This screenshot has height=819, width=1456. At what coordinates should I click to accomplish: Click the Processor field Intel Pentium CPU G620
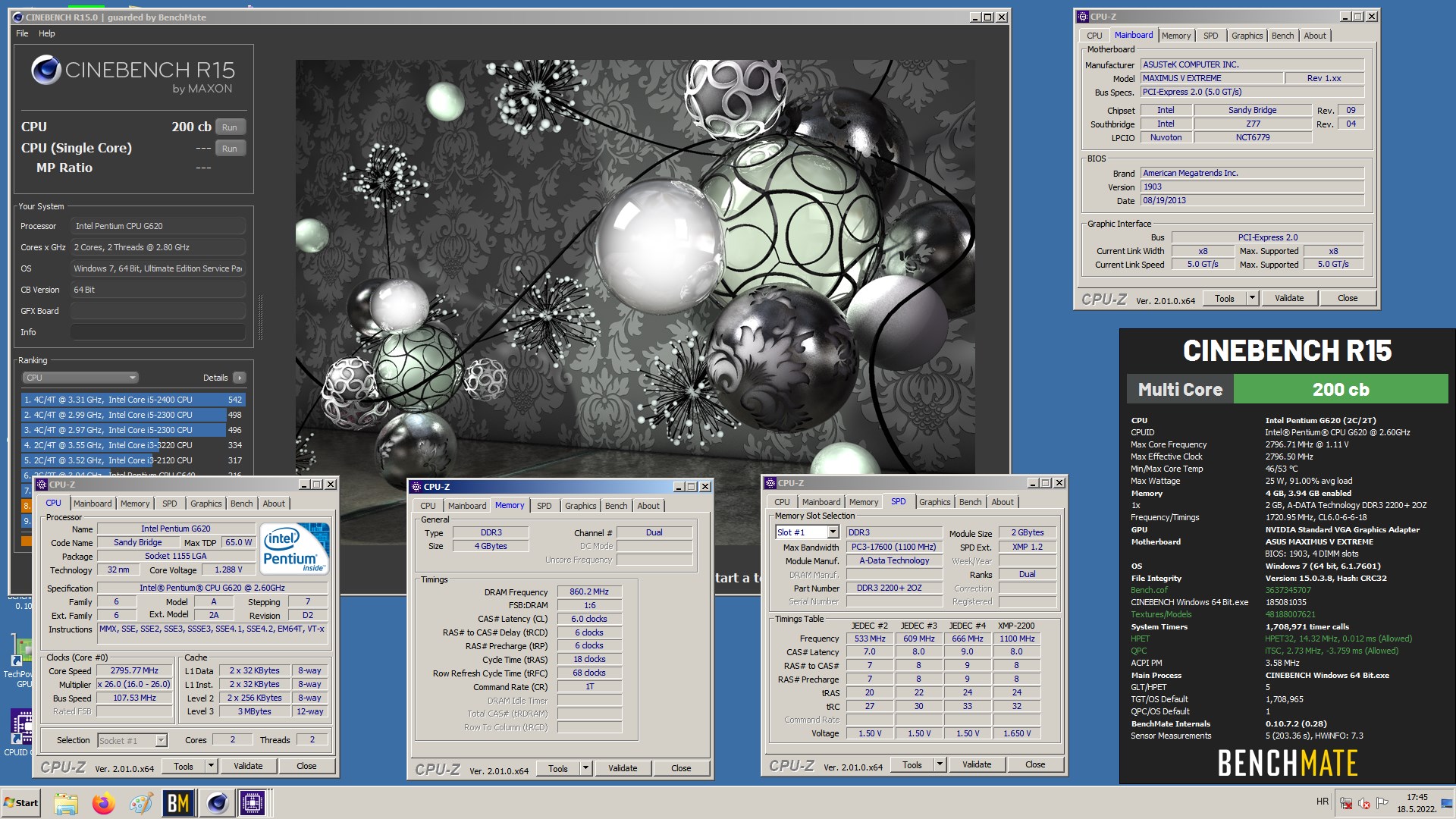[158, 226]
